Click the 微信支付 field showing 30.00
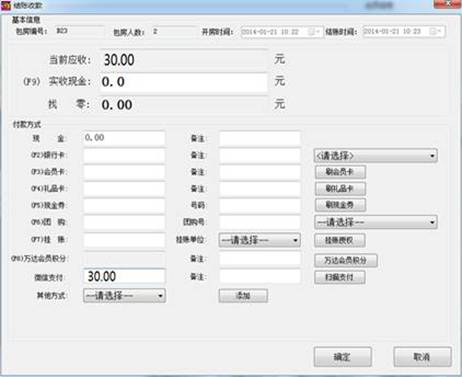This screenshot has width=462, height=377. click(x=124, y=276)
